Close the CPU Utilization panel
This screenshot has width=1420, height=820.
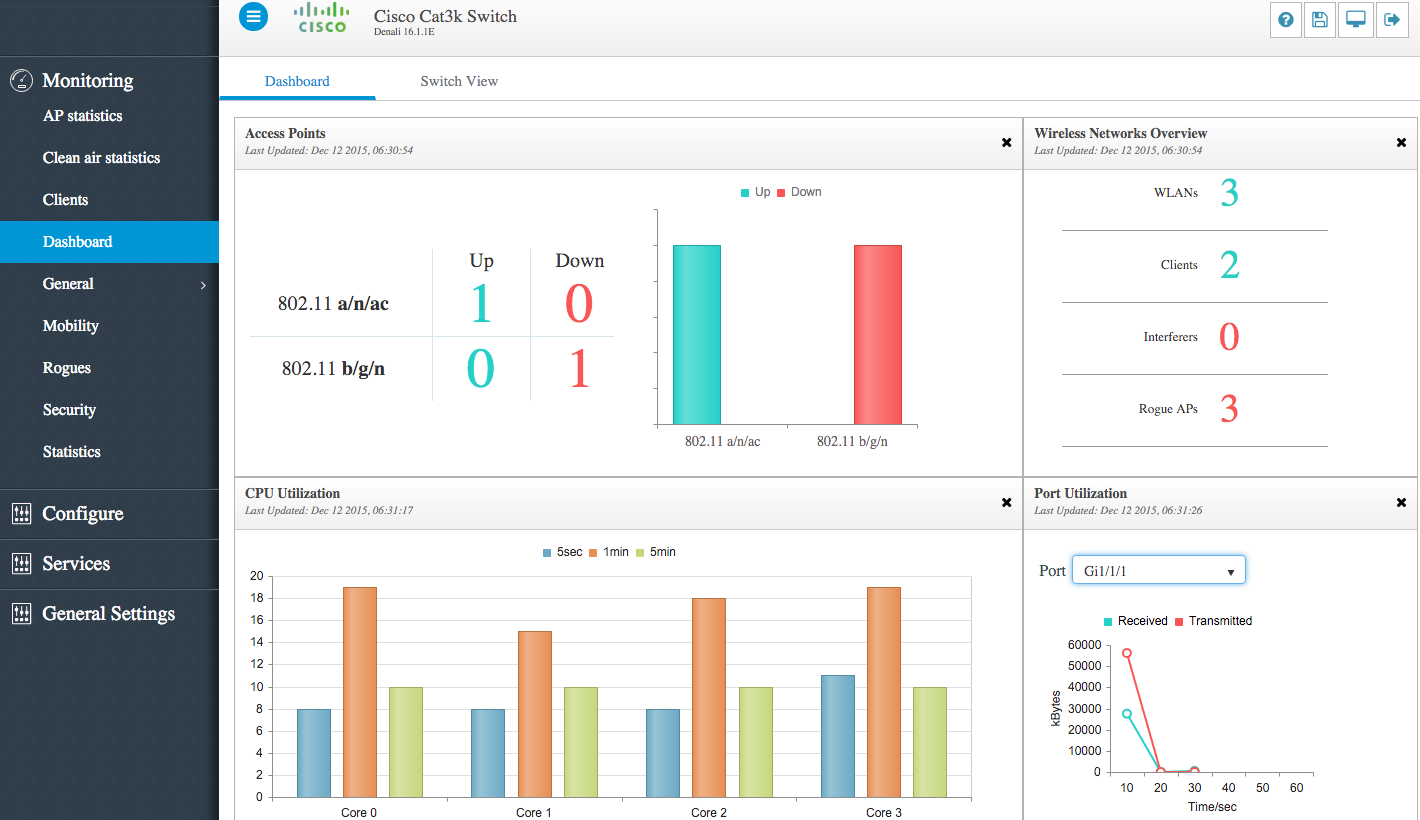coord(1007,503)
